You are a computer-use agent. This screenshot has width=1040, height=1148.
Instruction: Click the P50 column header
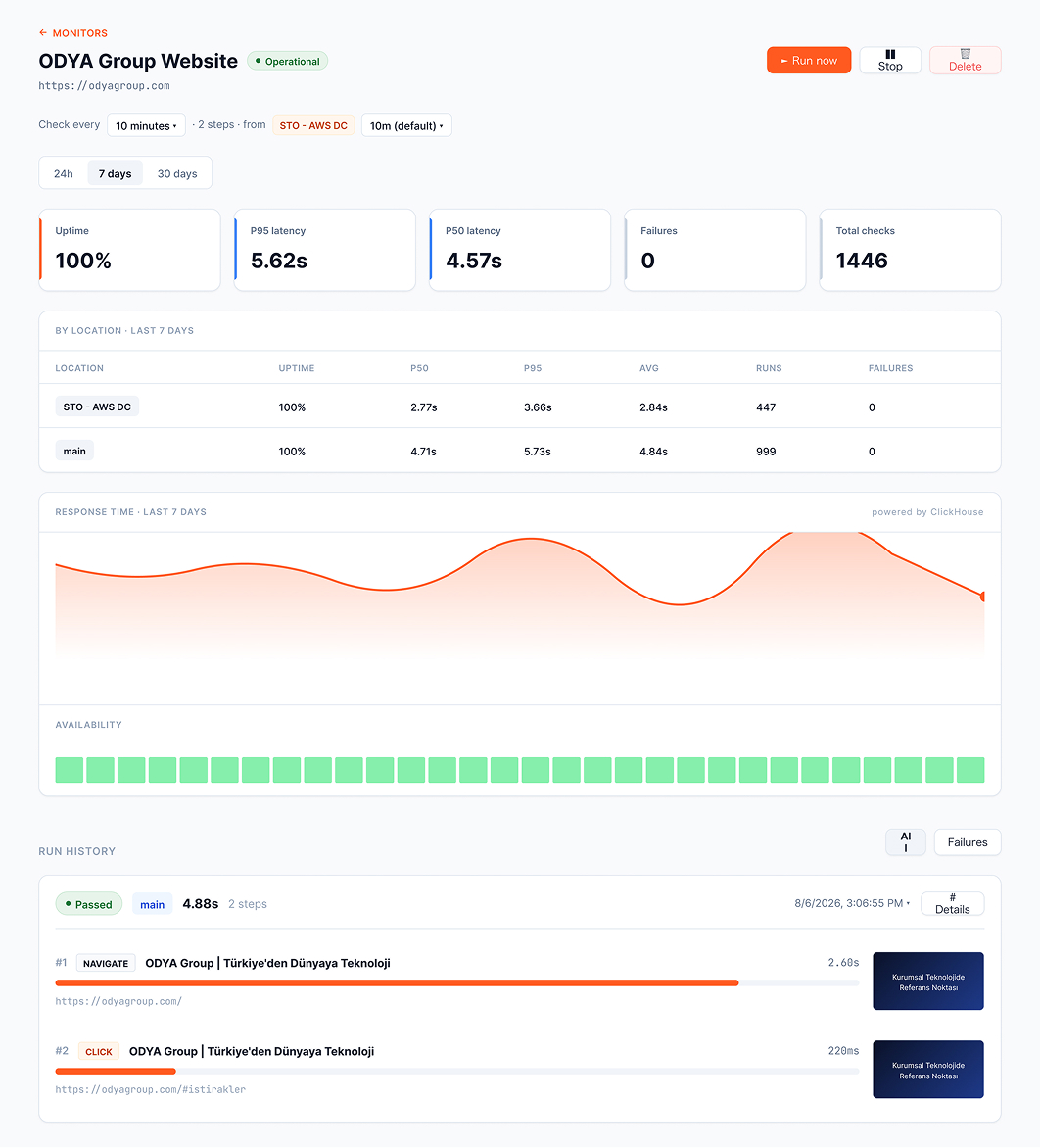tap(419, 368)
